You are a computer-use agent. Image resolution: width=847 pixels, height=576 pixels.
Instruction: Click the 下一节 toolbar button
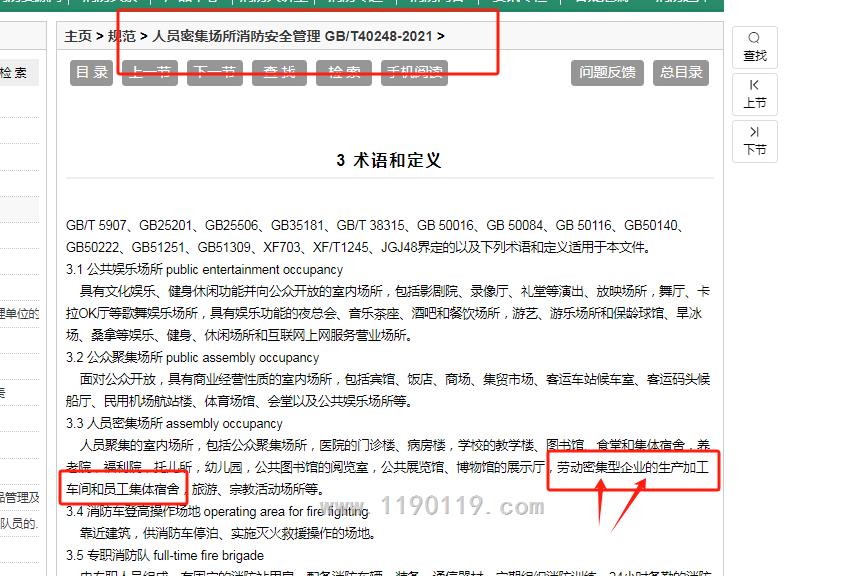click(215, 72)
